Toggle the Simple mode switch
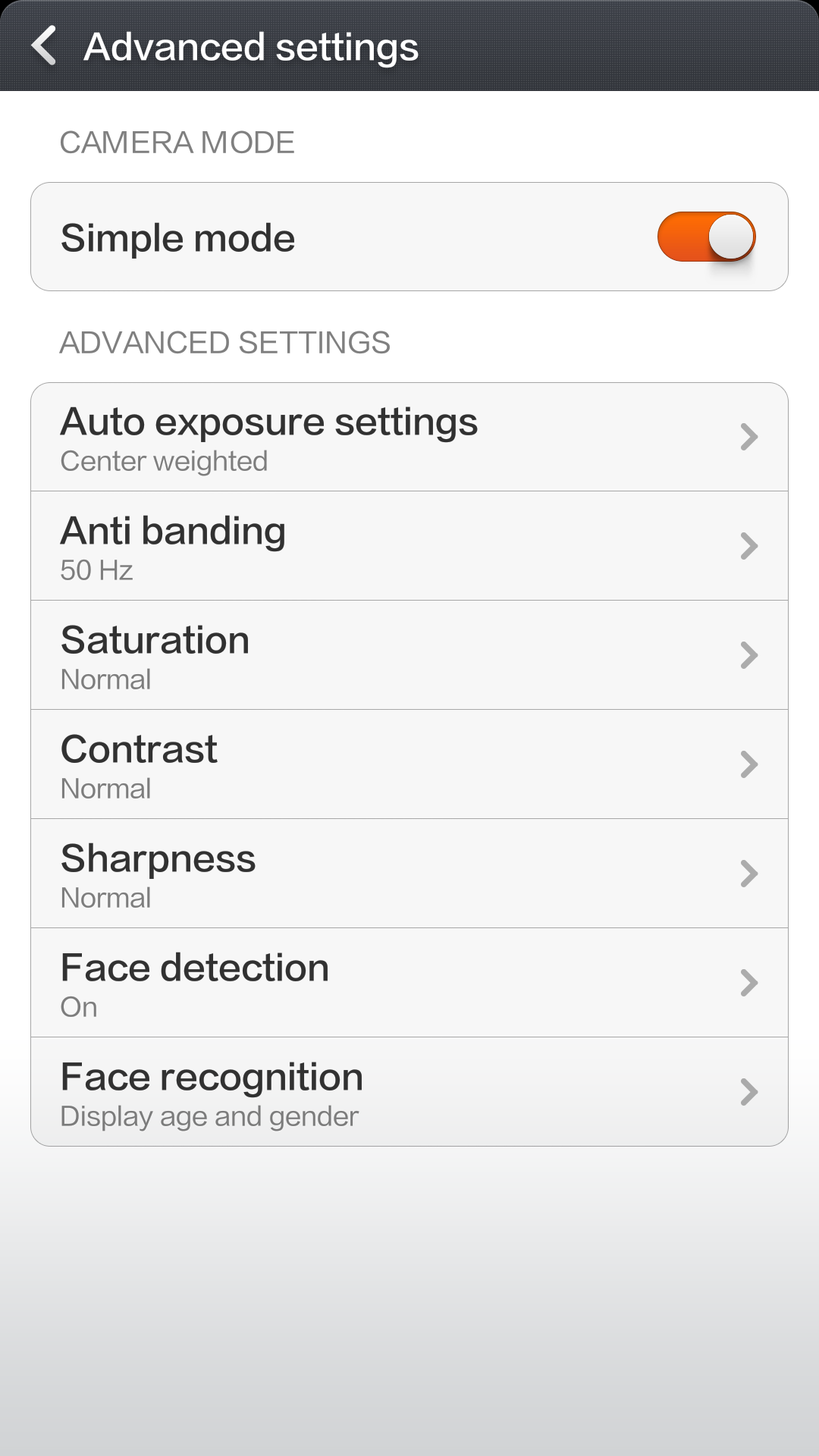The width and height of the screenshot is (819, 1456). 706,237
